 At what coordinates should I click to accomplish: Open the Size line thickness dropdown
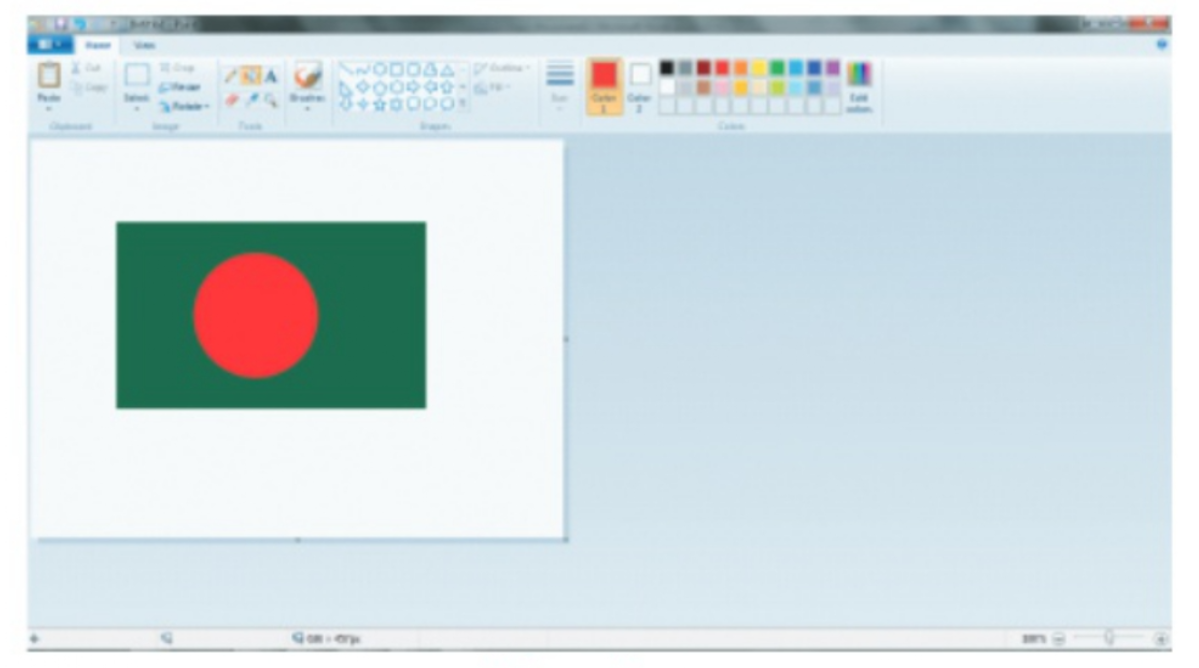tap(559, 85)
